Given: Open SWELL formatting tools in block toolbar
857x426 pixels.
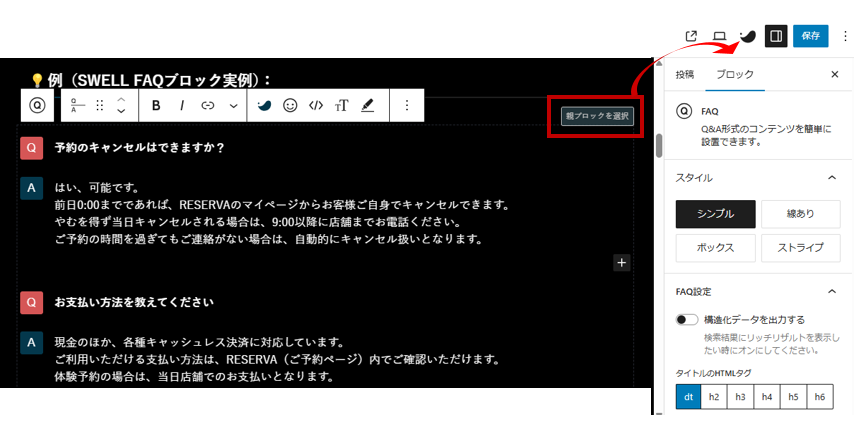Looking at the screenshot, I should [264, 106].
